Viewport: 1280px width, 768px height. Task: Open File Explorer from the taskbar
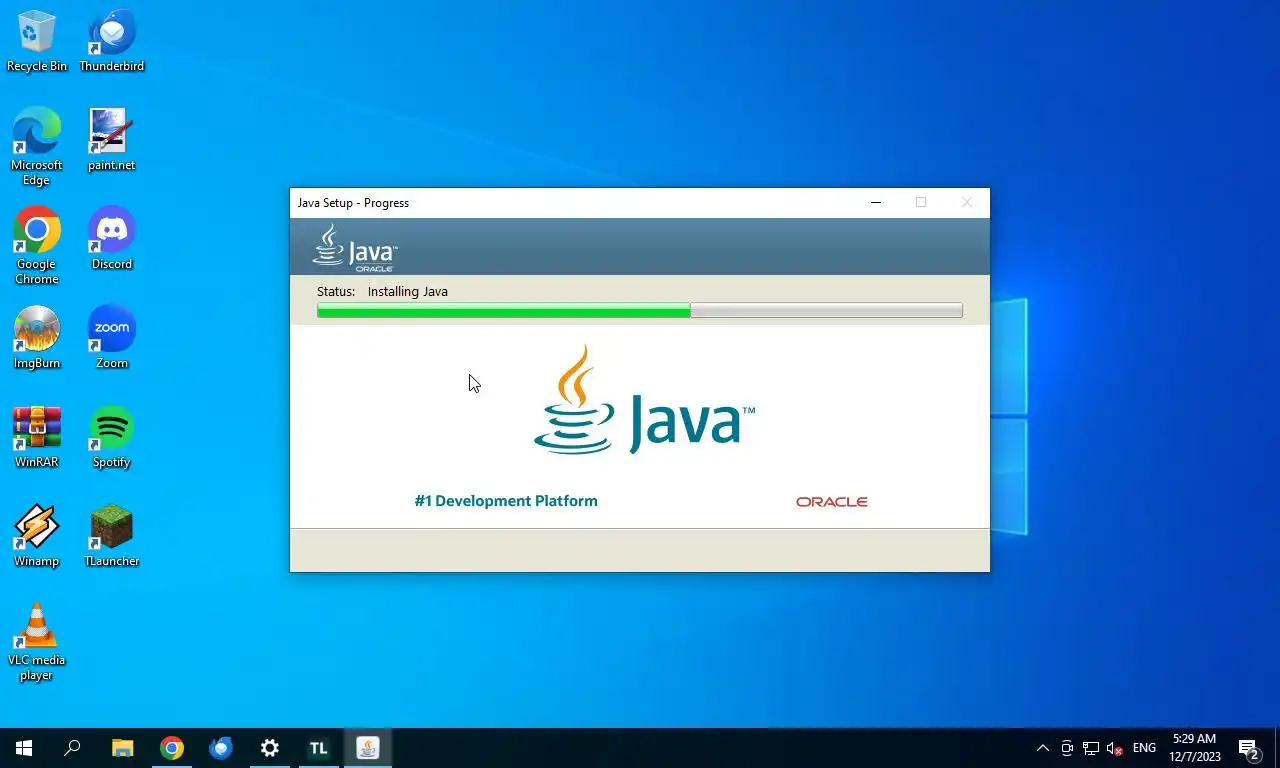click(122, 748)
